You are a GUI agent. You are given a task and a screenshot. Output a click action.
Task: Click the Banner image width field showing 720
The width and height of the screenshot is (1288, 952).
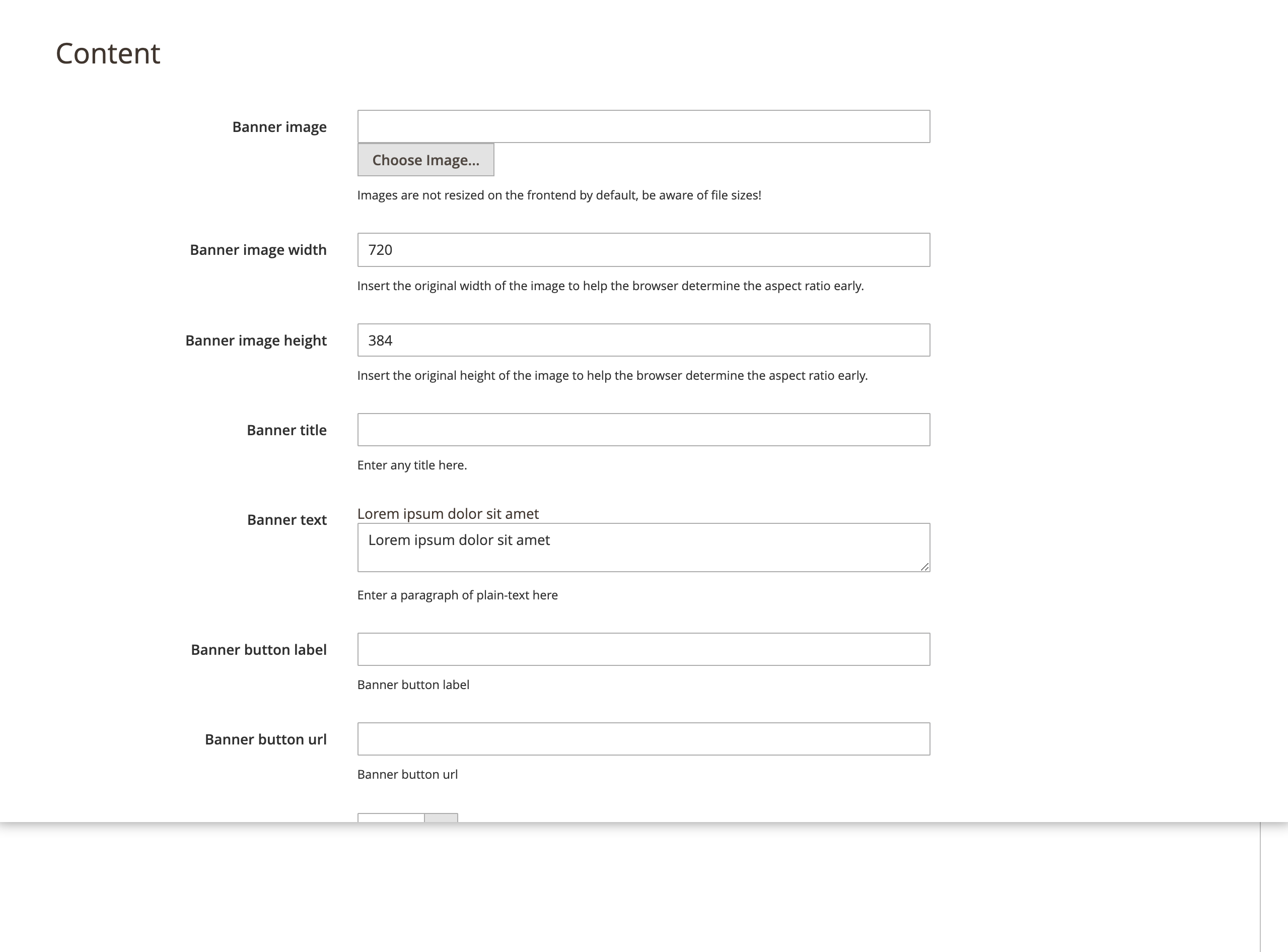(643, 249)
